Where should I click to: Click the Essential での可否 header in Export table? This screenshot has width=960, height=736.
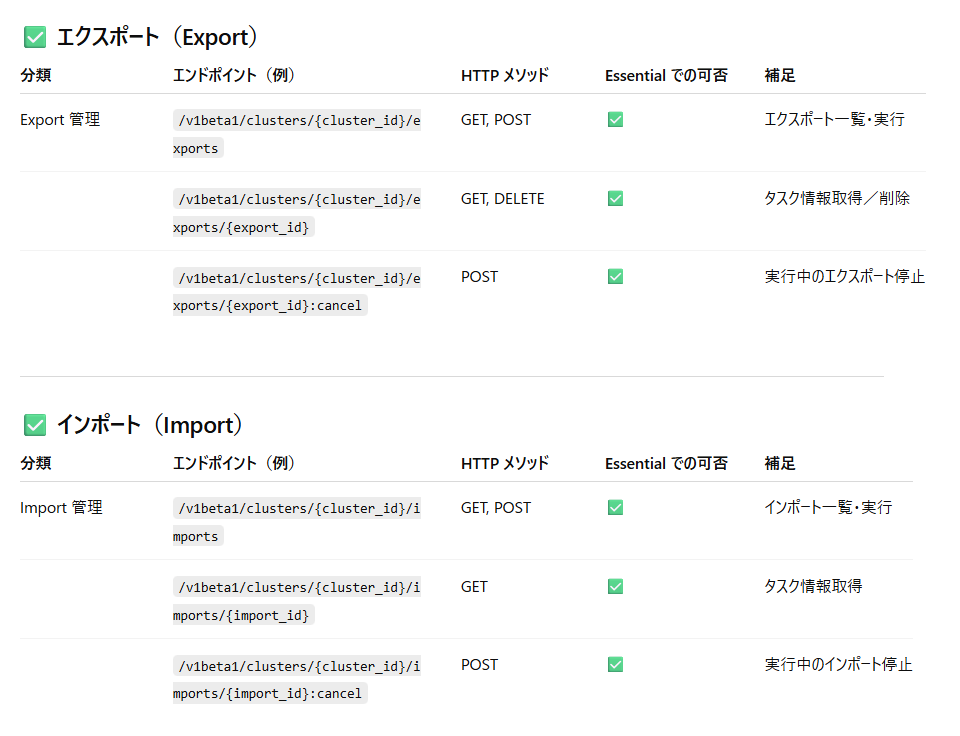tap(666, 76)
